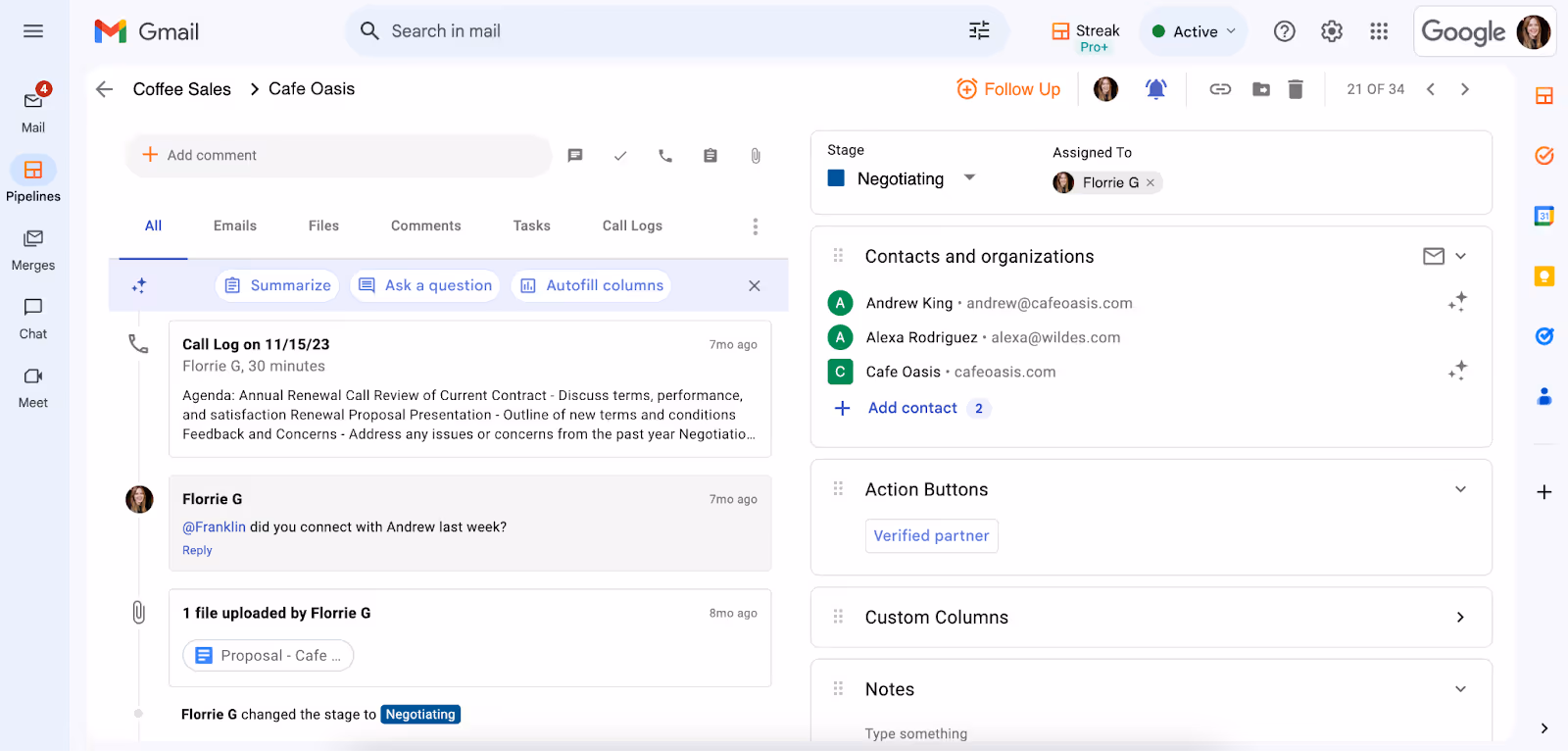Open Chat in the left sidebar
The width and height of the screenshot is (1568, 751).
click(x=33, y=318)
